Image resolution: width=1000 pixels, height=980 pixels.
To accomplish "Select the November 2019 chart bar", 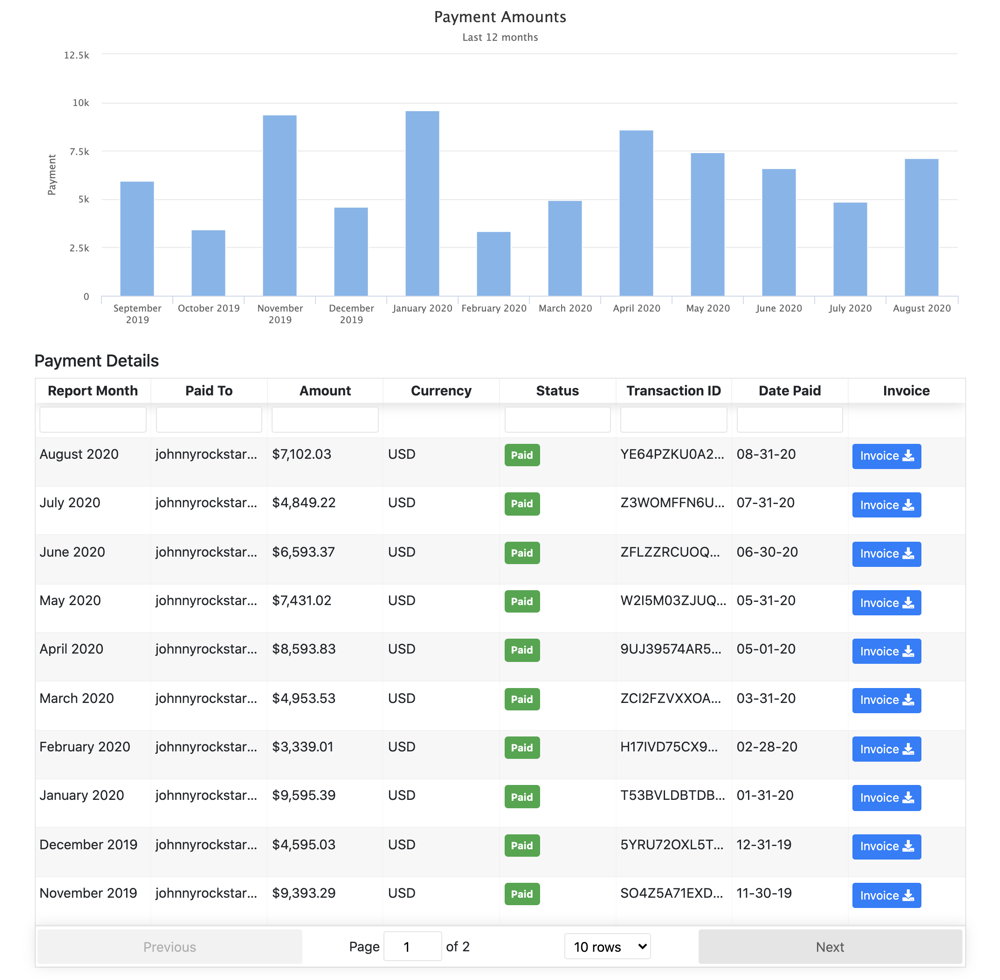I will coord(280,206).
